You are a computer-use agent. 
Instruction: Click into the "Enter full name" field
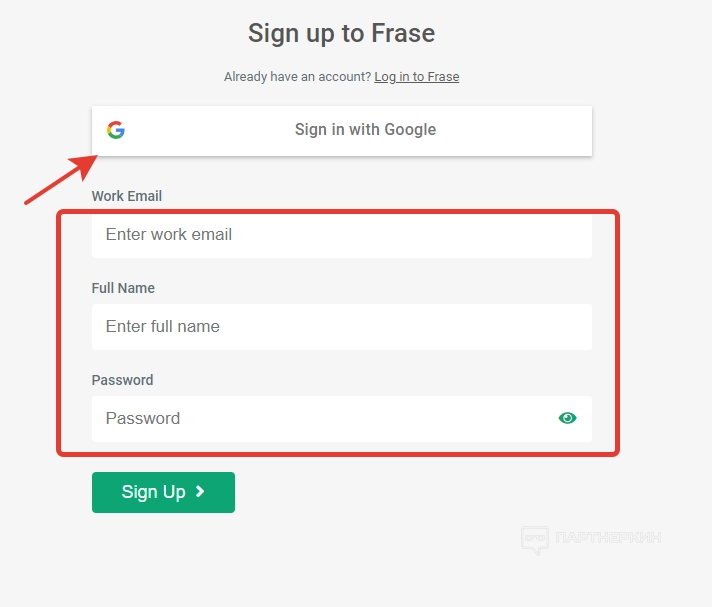[341, 327]
